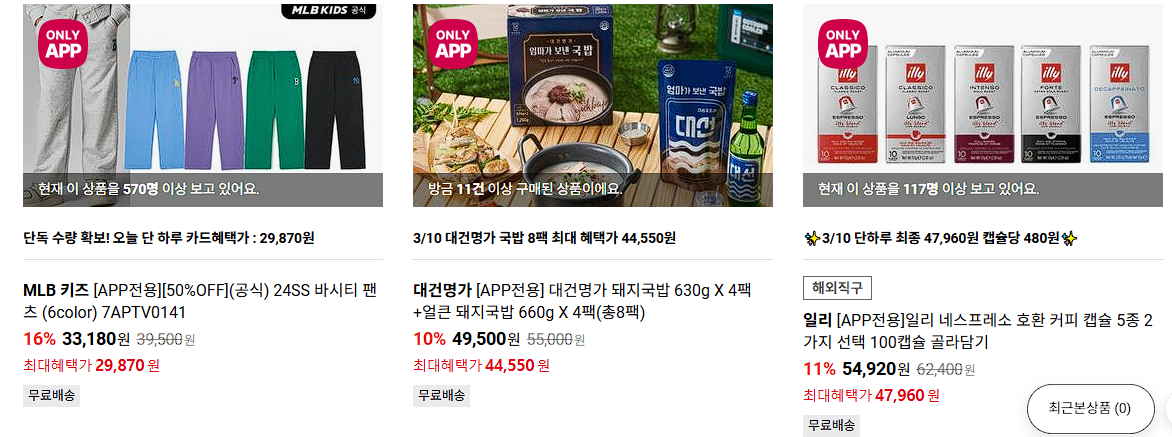Open the 일리 네스프레소 호환 커피 캡슐 title
This screenshot has height=437, width=1172.
[978, 332]
